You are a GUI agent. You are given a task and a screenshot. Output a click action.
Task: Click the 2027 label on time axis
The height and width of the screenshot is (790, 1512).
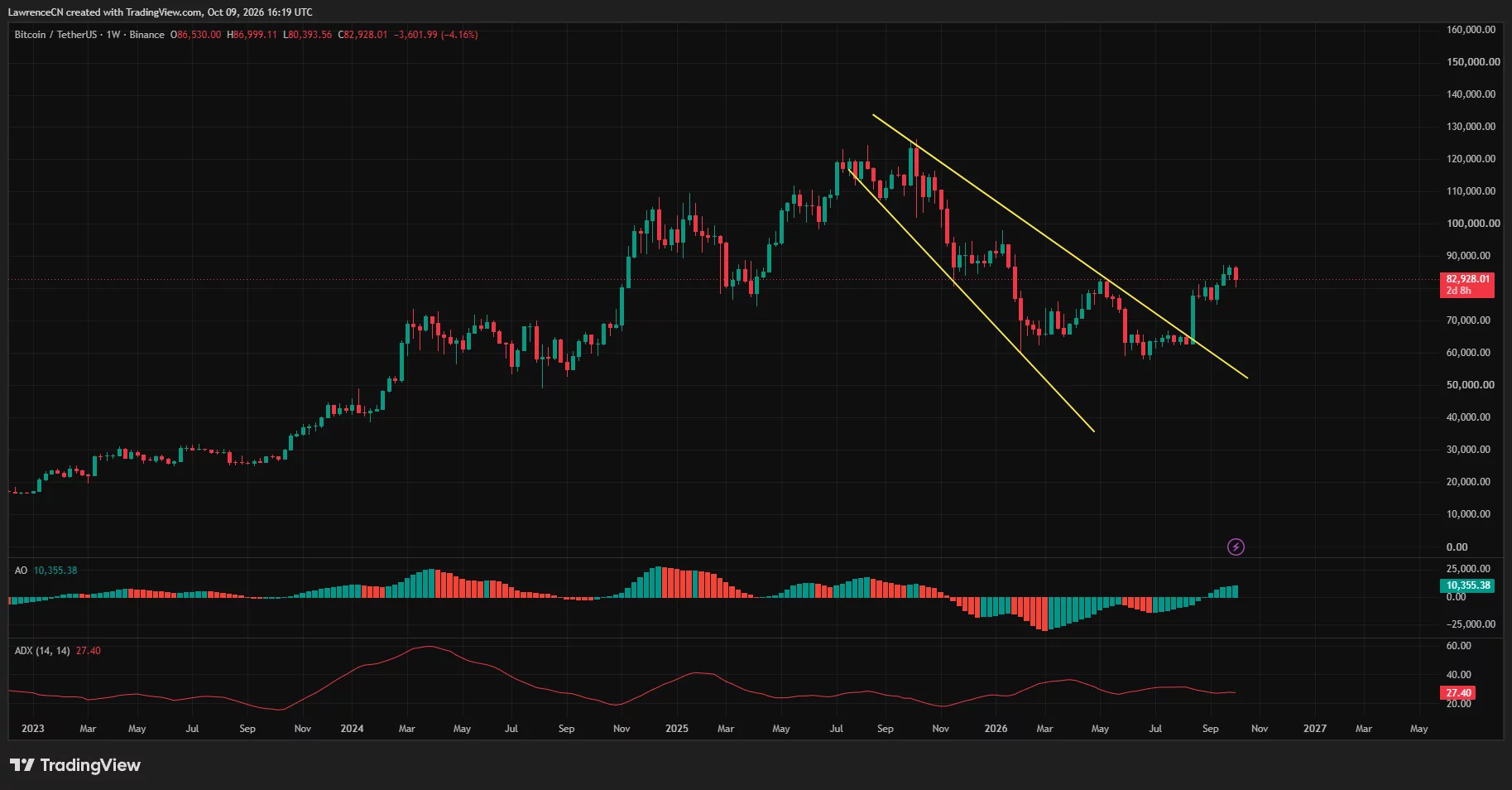(1315, 729)
